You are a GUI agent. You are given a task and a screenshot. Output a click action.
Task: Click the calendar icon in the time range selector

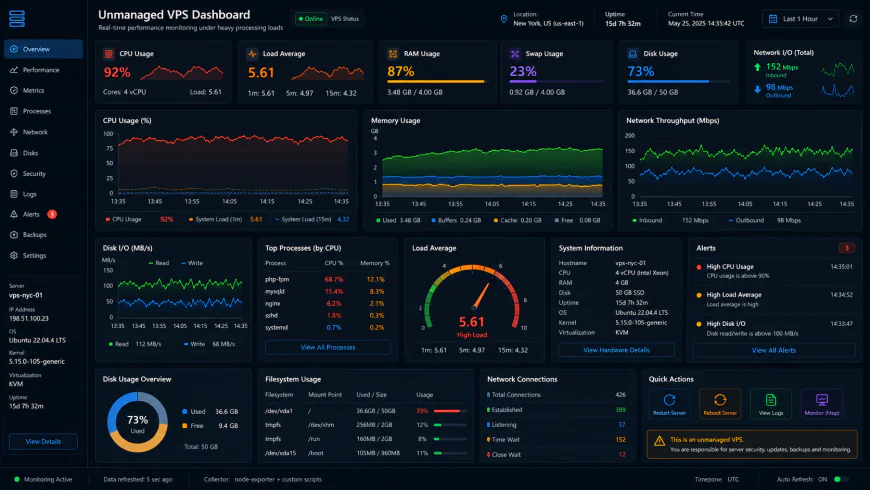(773, 19)
